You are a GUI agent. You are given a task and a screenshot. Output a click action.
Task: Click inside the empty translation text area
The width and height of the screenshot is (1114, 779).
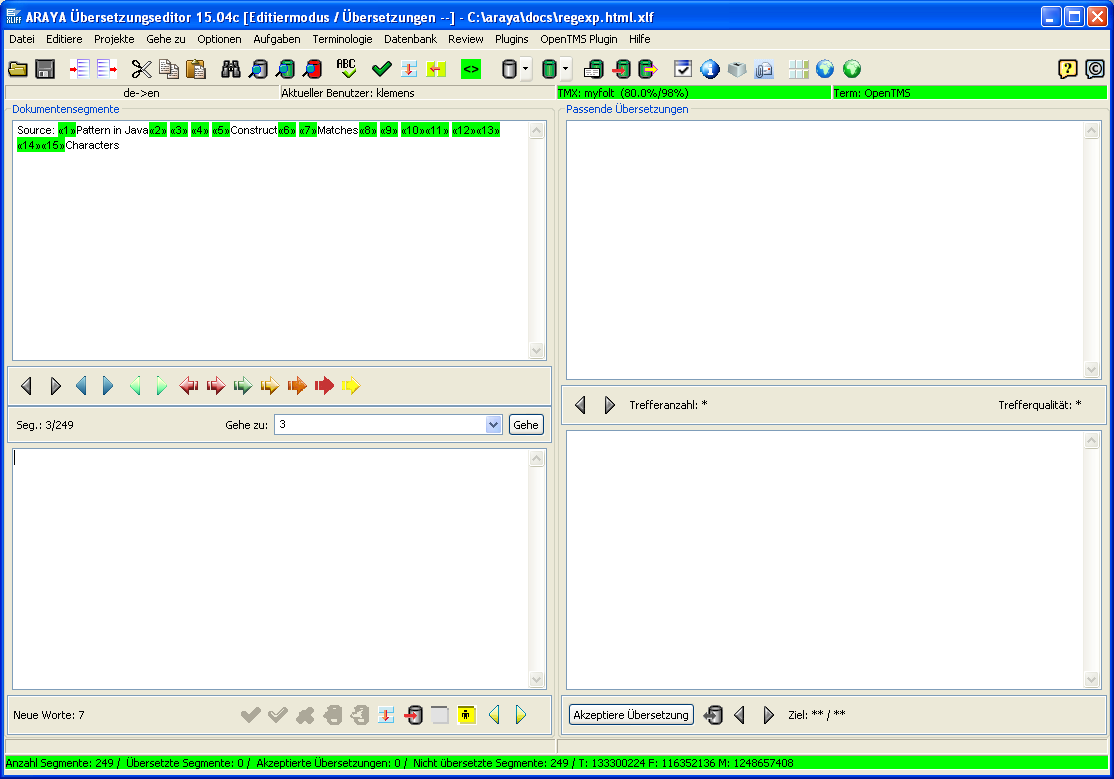[x=270, y=570]
